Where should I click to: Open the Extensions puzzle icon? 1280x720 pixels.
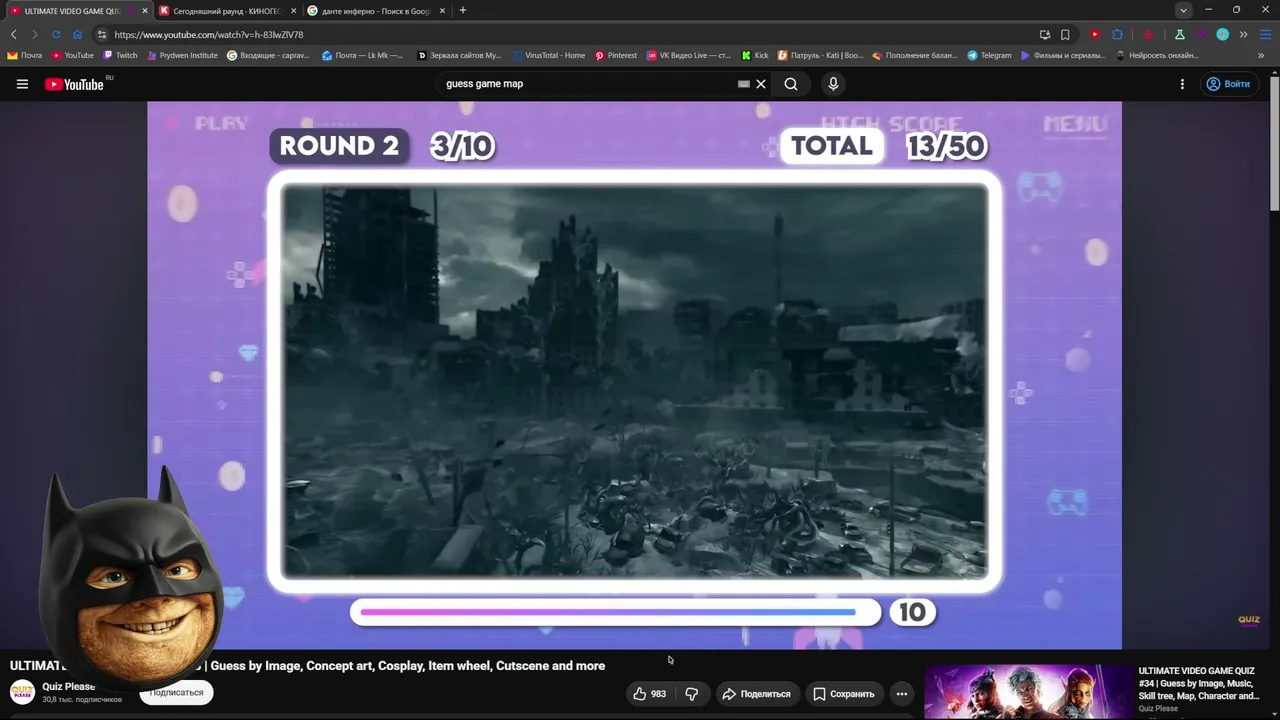tap(1118, 34)
